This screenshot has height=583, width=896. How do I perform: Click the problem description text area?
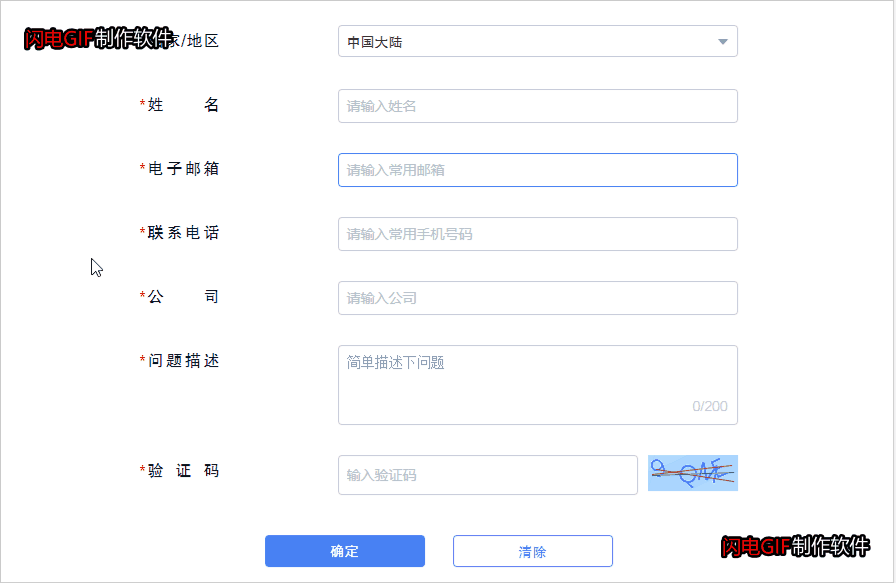point(537,380)
